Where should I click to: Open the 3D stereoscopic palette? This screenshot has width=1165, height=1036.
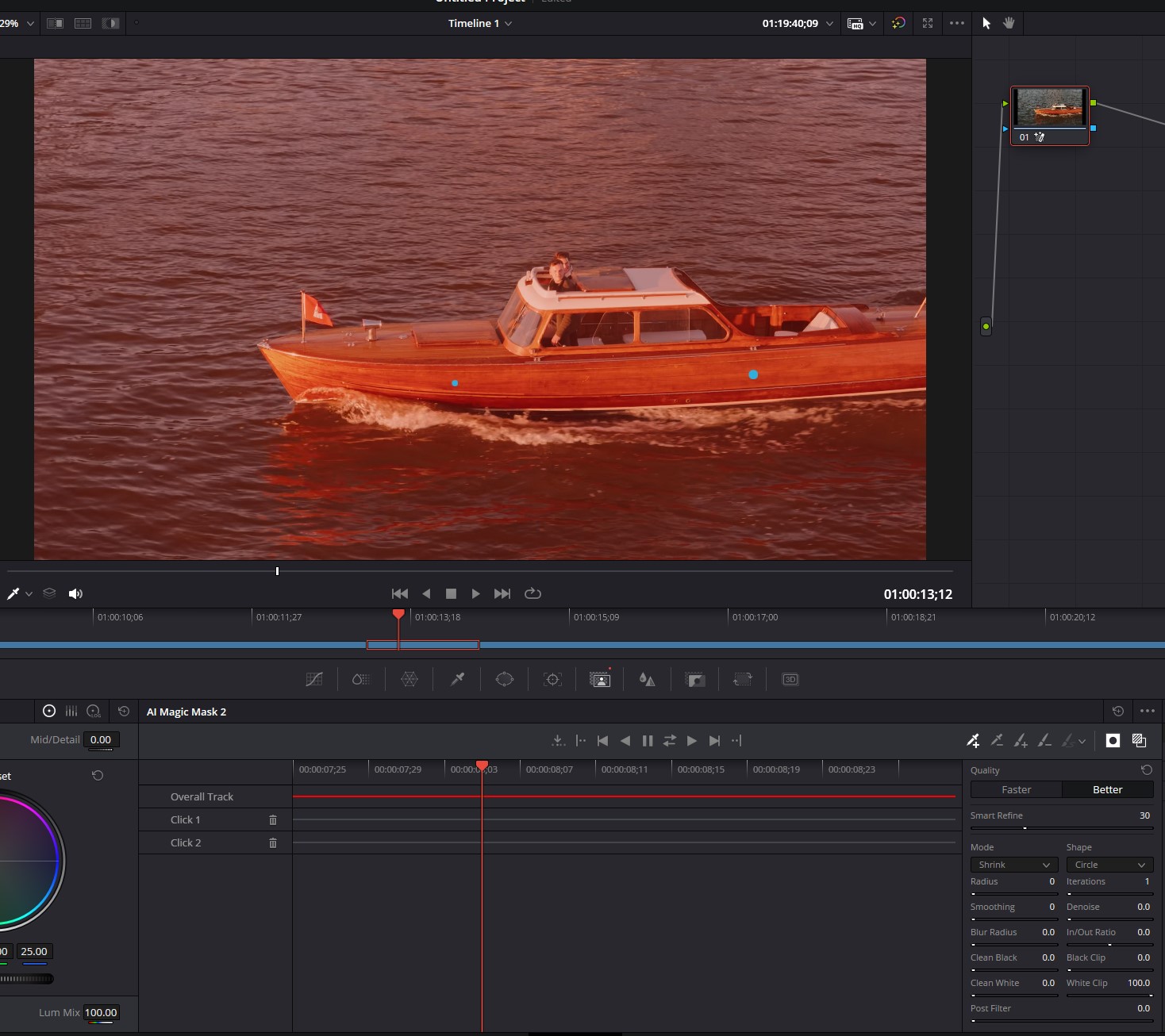click(790, 679)
